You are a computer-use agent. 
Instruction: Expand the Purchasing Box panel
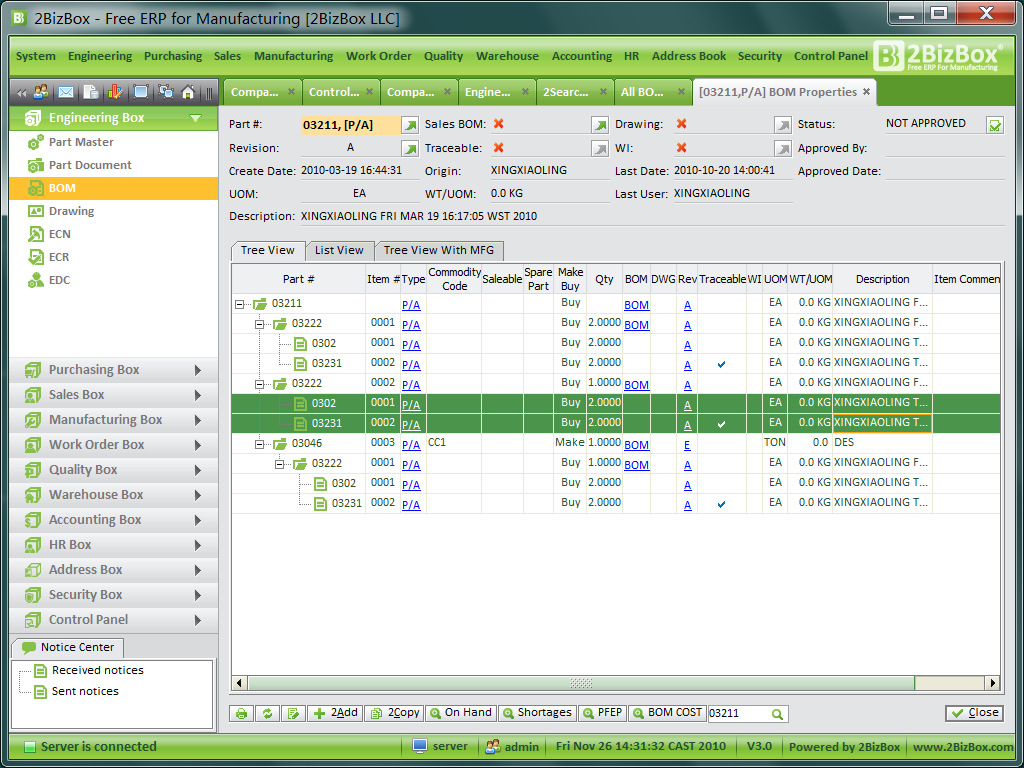click(x=114, y=370)
